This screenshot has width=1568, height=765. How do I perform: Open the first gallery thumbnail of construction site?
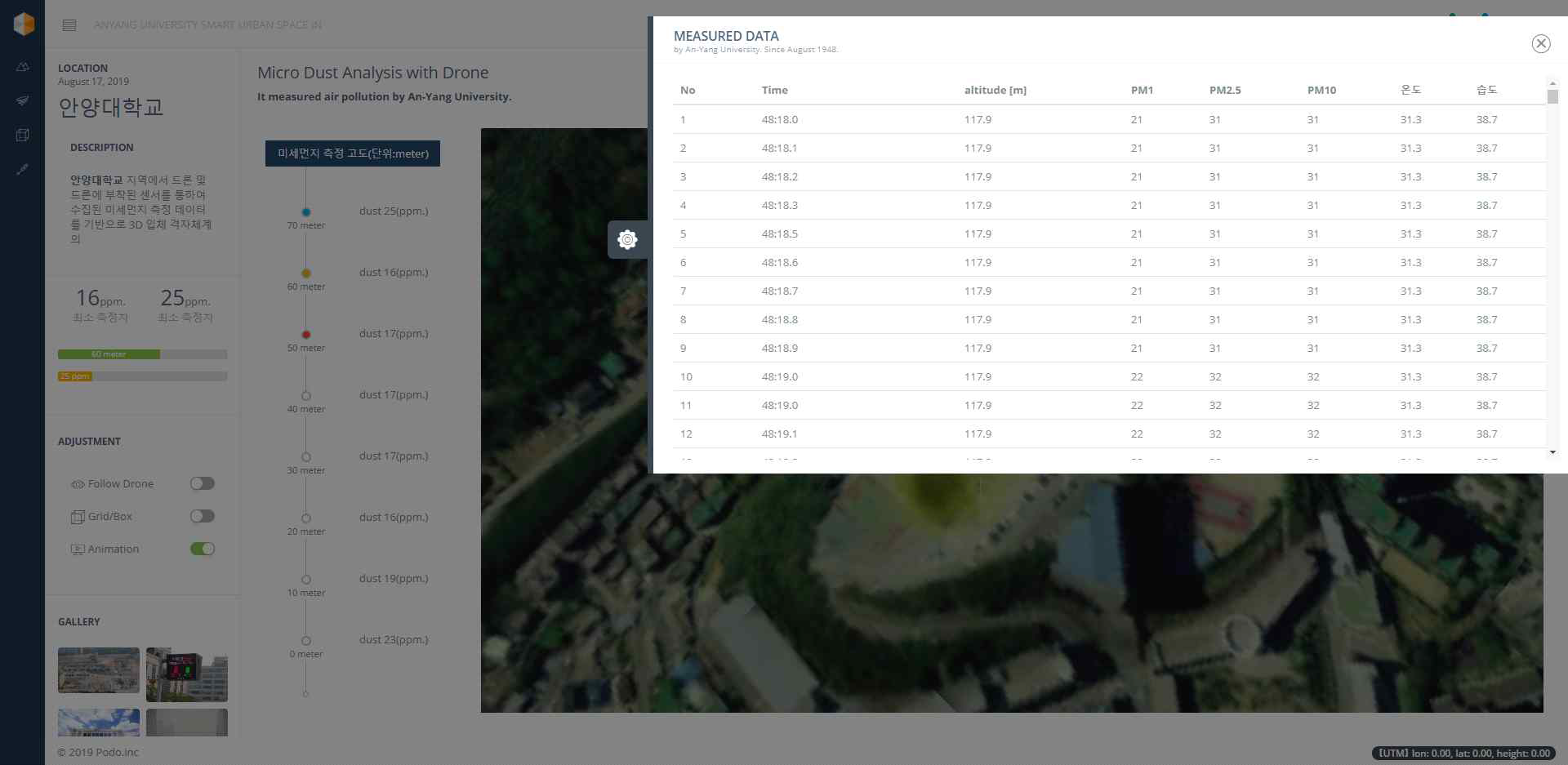99,670
